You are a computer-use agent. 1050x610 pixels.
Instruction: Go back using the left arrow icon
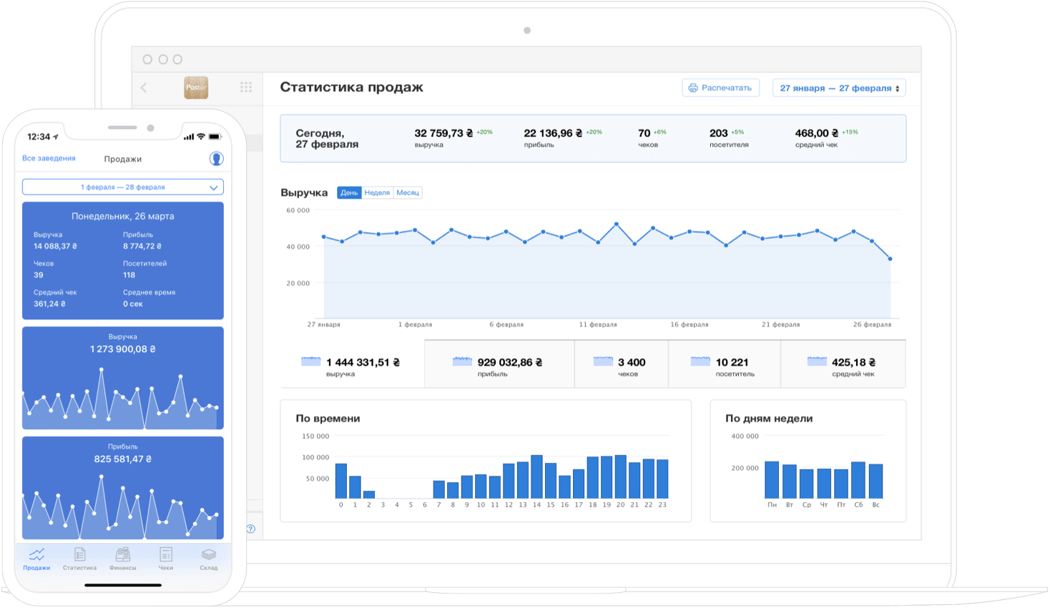pos(144,88)
